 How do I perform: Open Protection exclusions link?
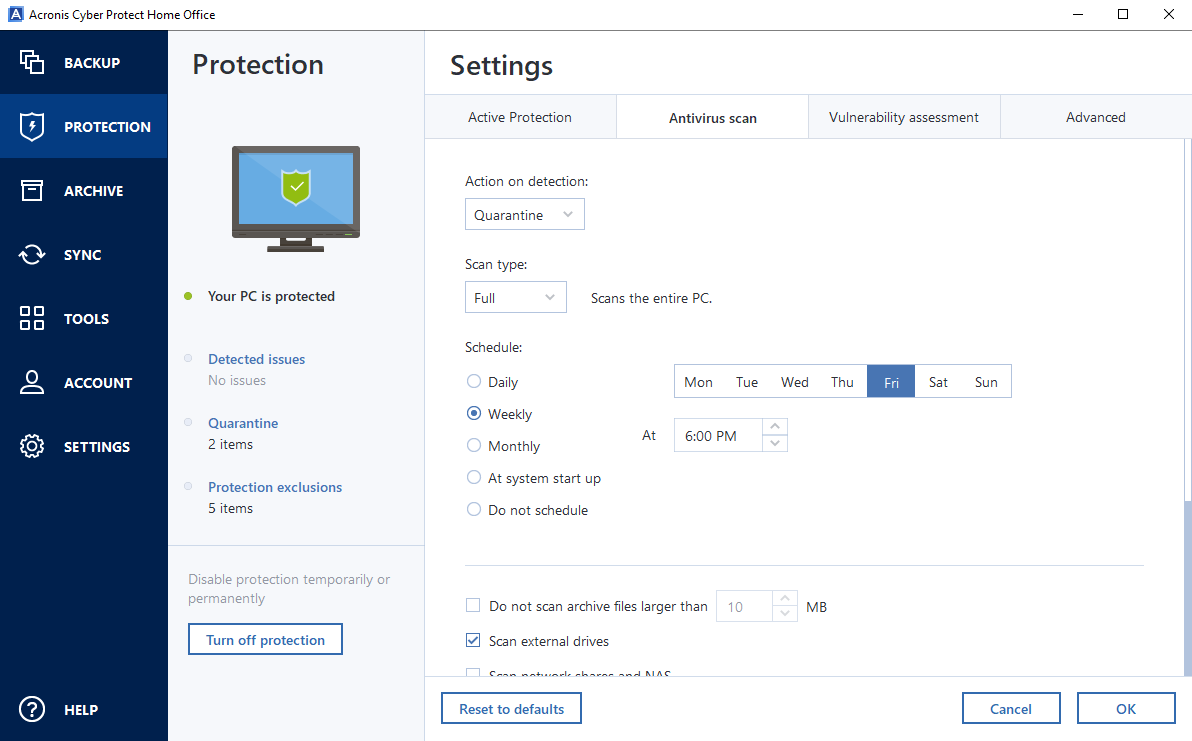tap(275, 486)
